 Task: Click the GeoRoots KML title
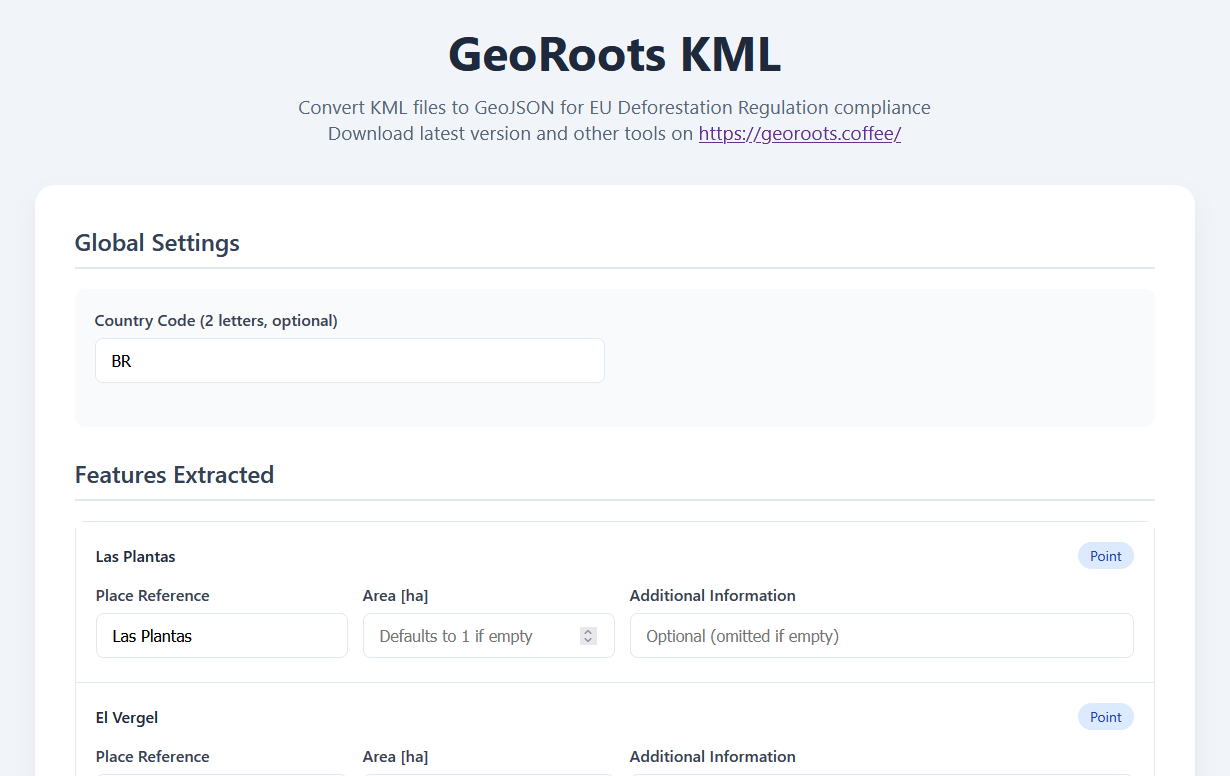click(614, 55)
